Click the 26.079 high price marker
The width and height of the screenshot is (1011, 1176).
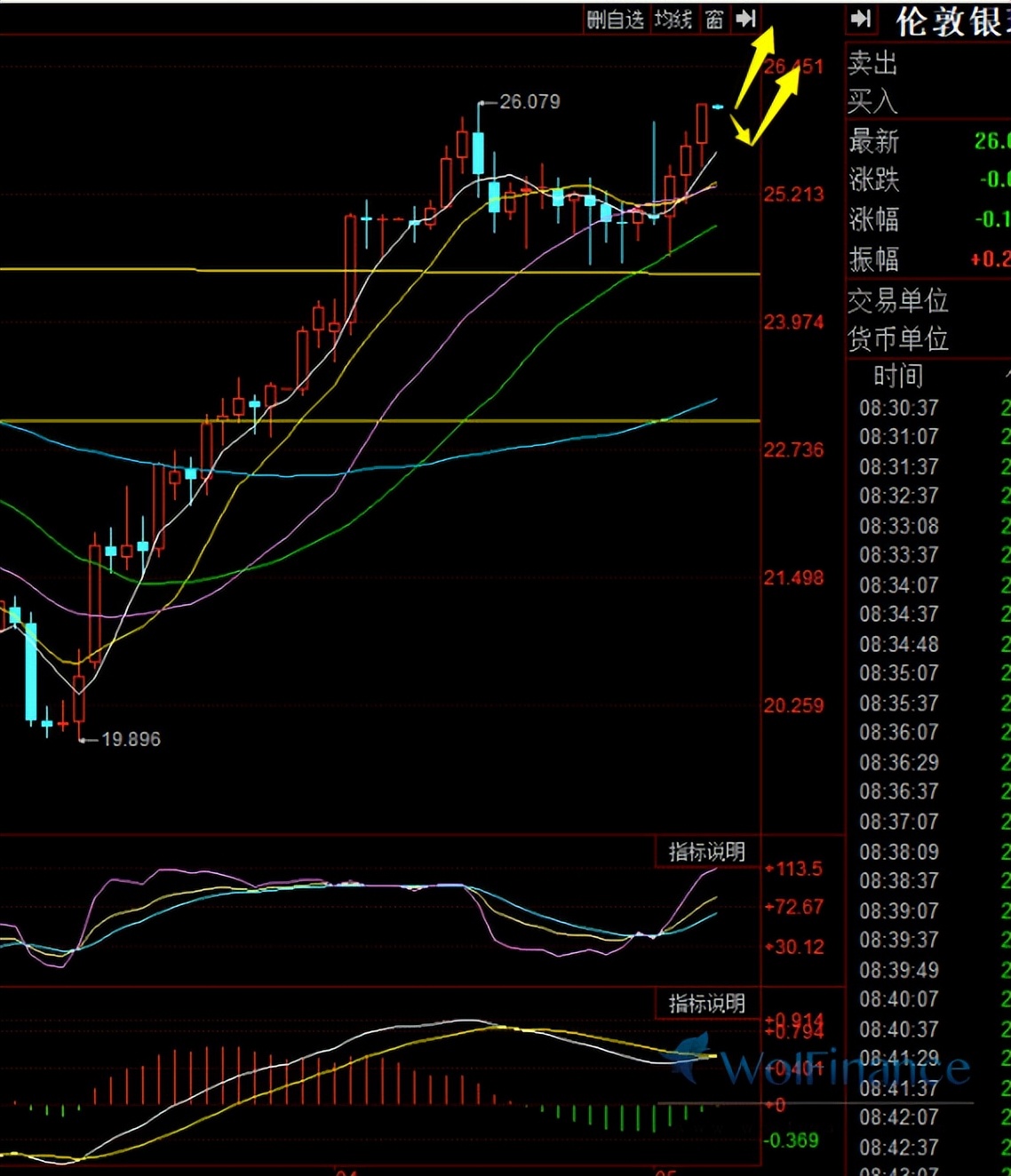click(529, 101)
